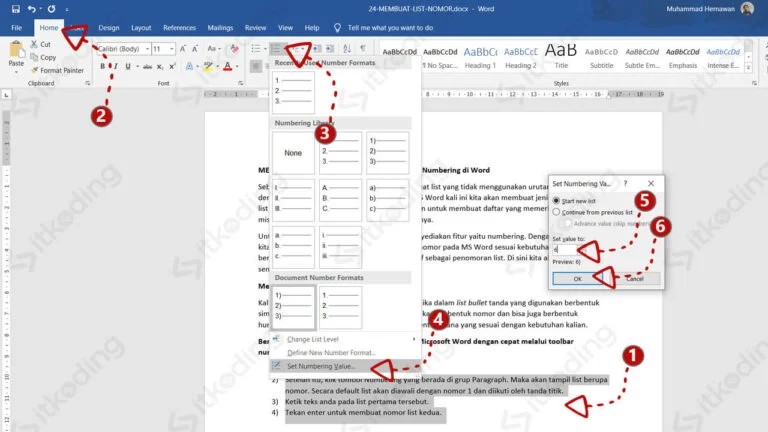The width and height of the screenshot is (768, 432).
Task: Toggle Bold formatting
Action: click(x=102, y=66)
